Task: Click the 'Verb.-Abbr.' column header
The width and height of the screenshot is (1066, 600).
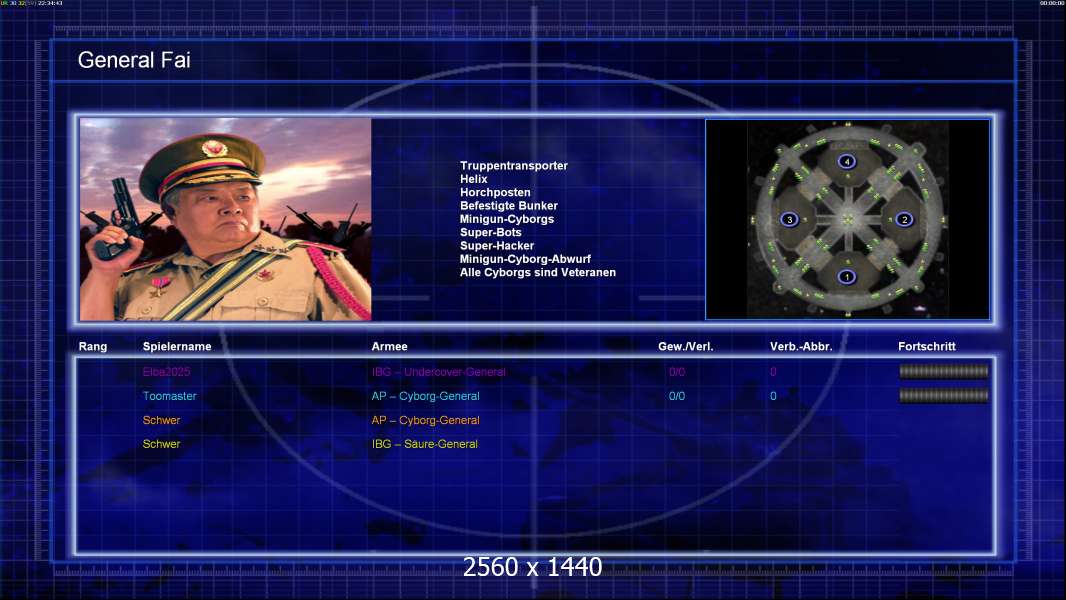Action: point(801,347)
